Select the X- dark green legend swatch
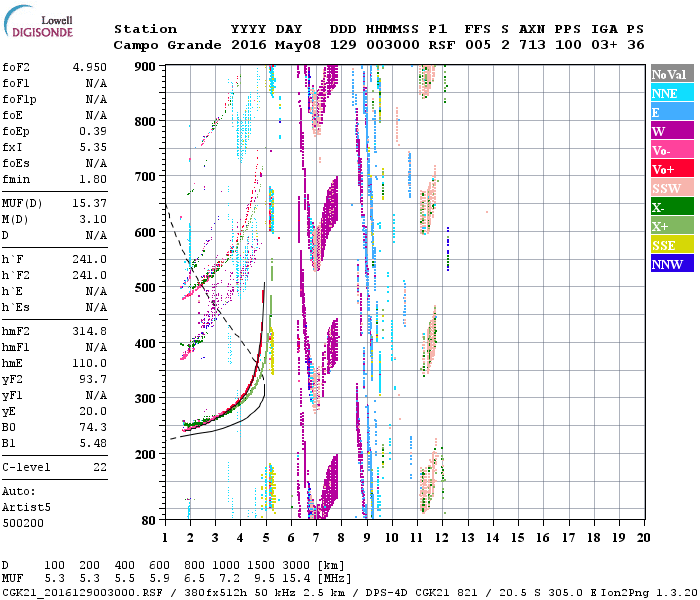The height and width of the screenshot is (600, 700). point(672,207)
